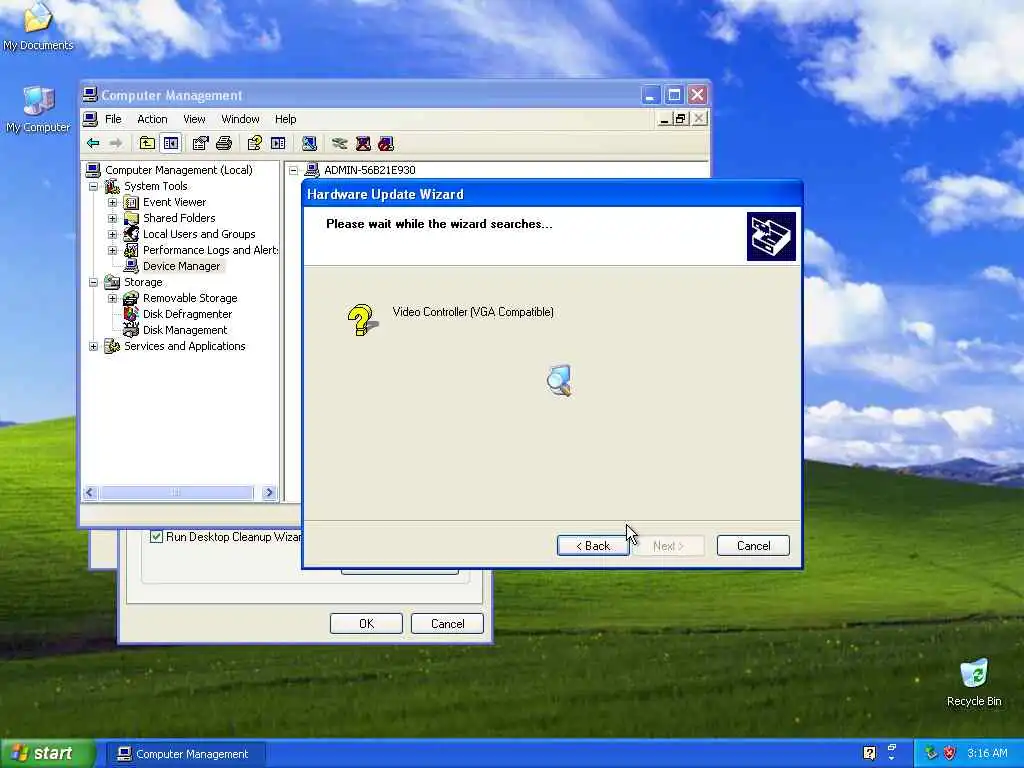Click the grayed Forward arrow in toolbar
The height and width of the screenshot is (768, 1024).
click(116, 143)
